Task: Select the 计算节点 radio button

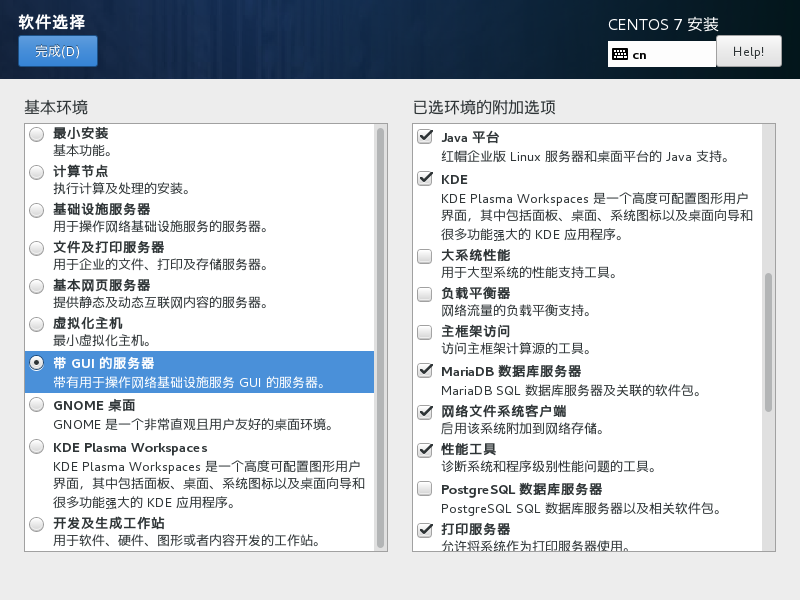Action: pyautogui.click(x=37, y=172)
